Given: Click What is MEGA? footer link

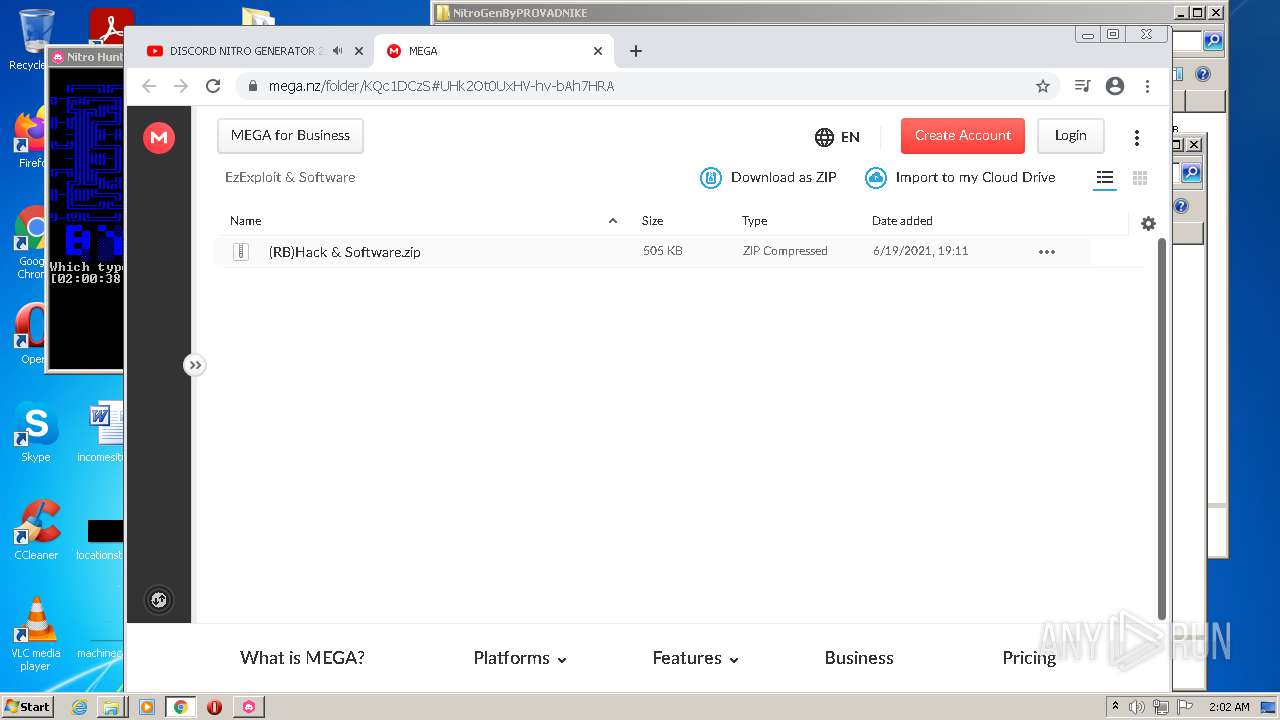Looking at the screenshot, I should [302, 658].
